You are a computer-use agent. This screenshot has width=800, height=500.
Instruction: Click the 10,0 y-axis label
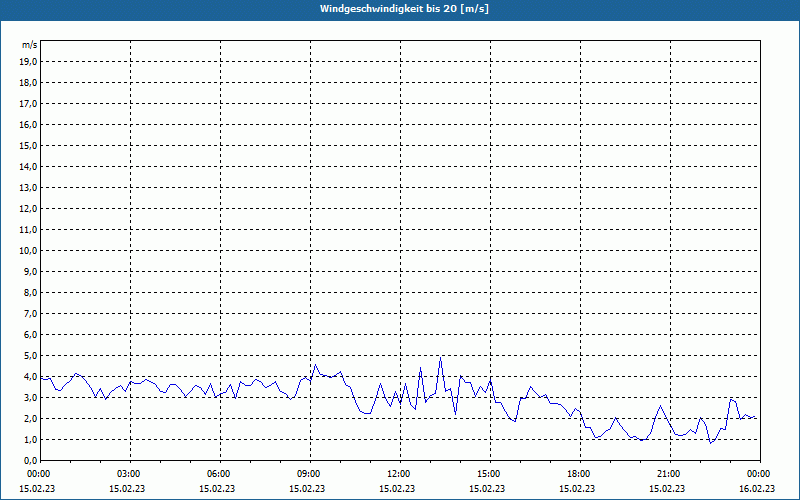coord(28,251)
